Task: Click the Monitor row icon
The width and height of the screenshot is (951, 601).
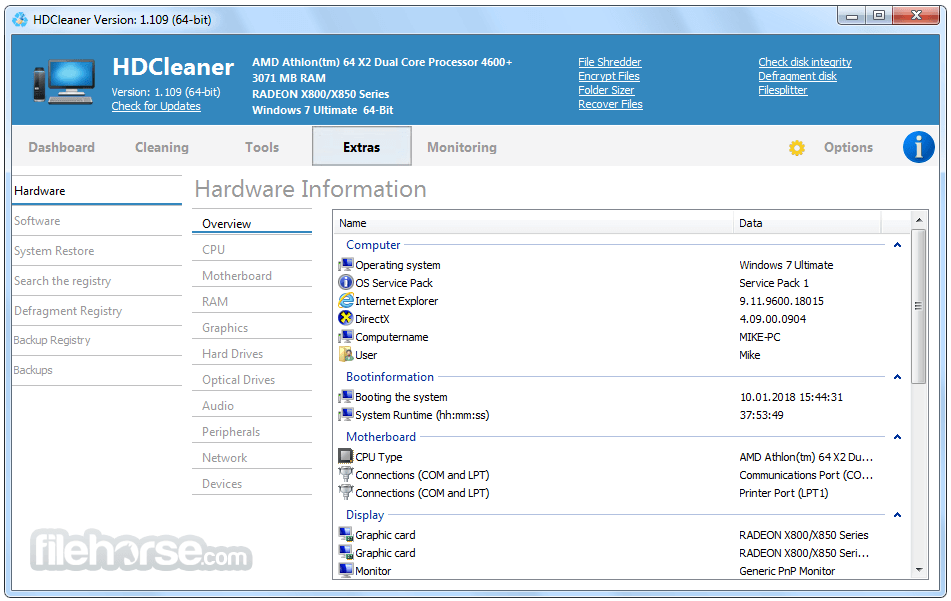Action: click(346, 570)
